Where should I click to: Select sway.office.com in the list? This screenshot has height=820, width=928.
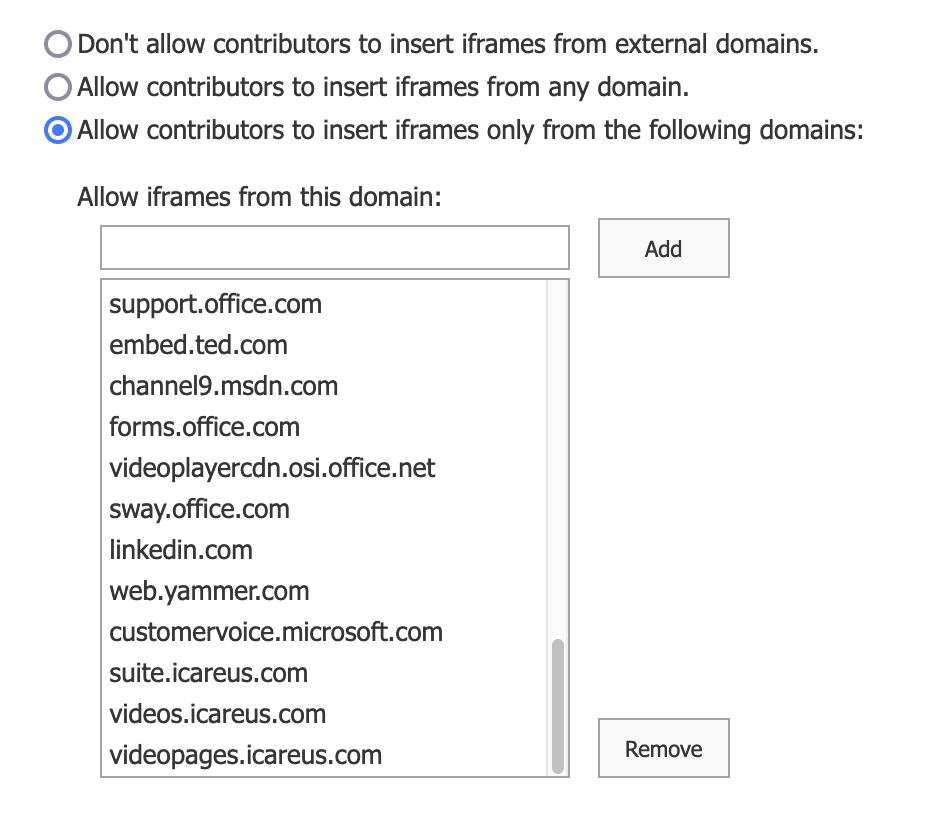pyautogui.click(x=199, y=509)
